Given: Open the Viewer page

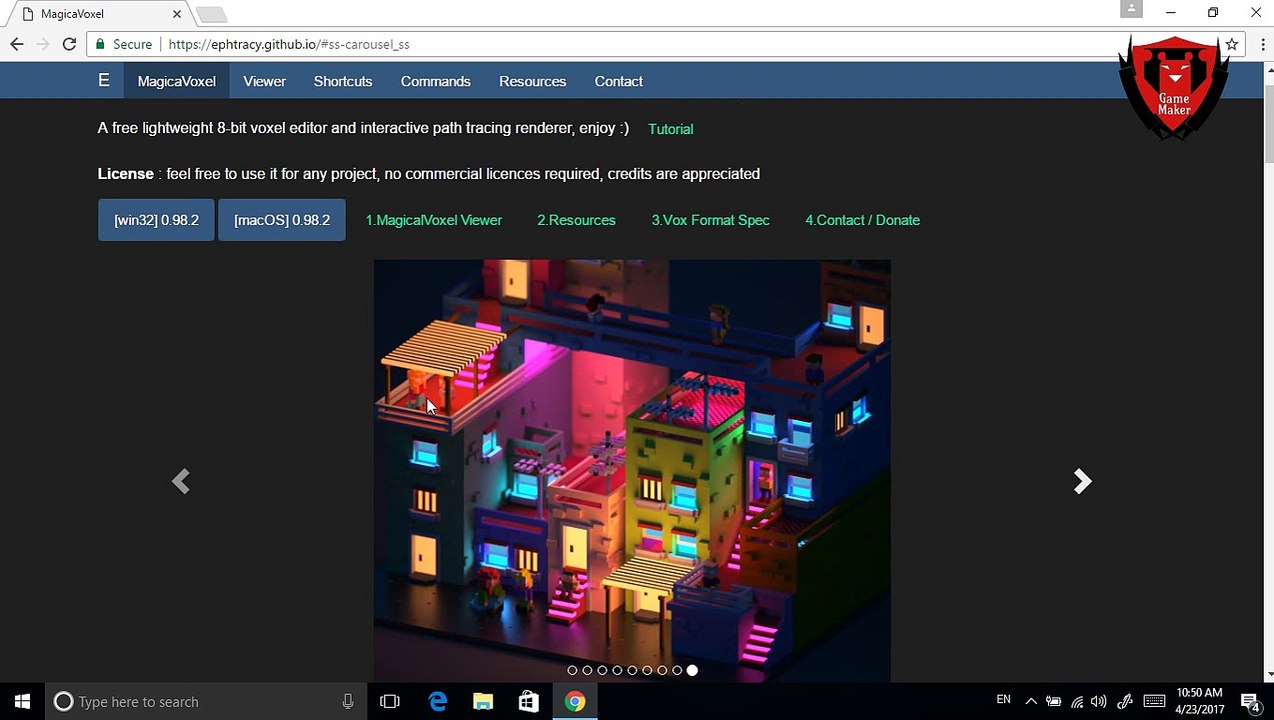Looking at the screenshot, I should [x=264, y=81].
